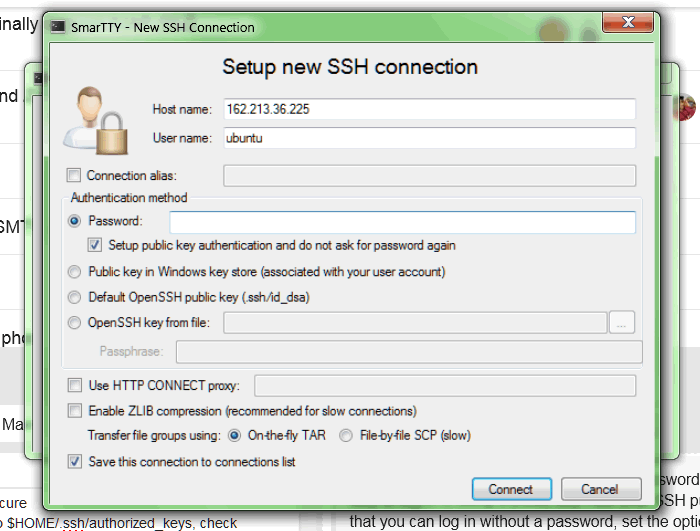
Task: Click the Host name label
Action: [x=182, y=109]
